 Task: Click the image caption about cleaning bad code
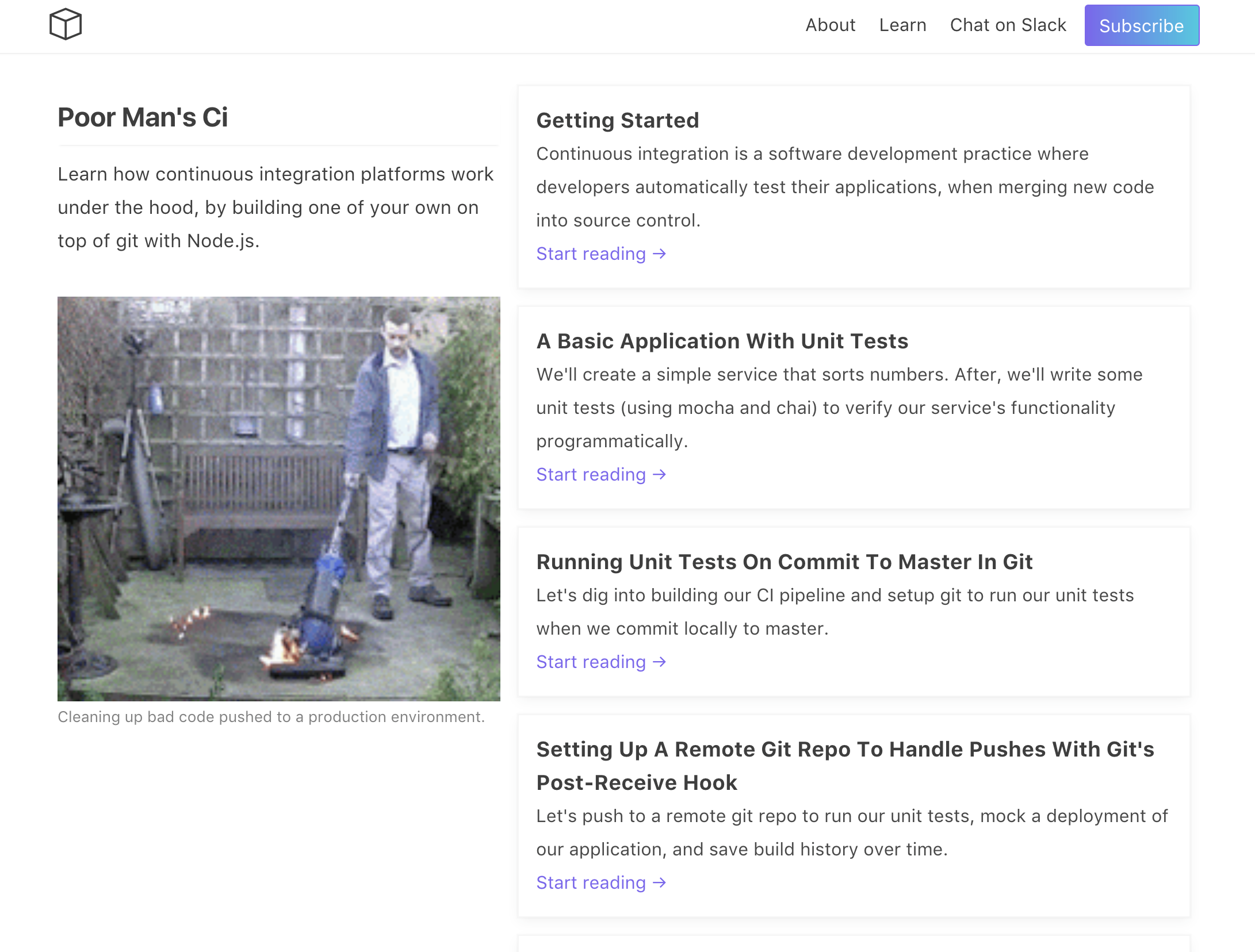point(271,717)
